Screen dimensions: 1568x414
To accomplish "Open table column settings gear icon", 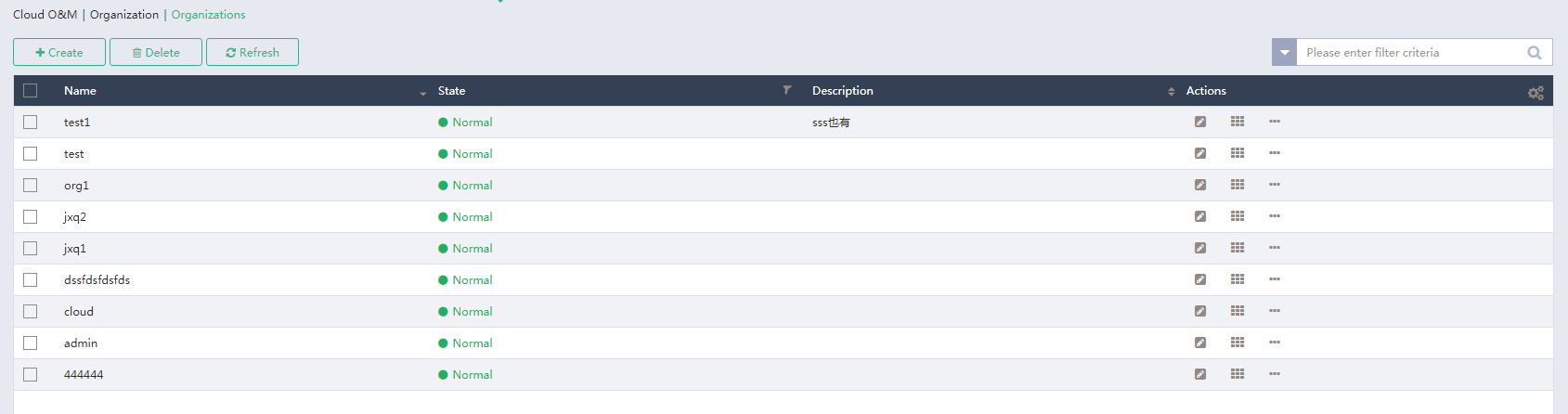I will click(1536, 92).
